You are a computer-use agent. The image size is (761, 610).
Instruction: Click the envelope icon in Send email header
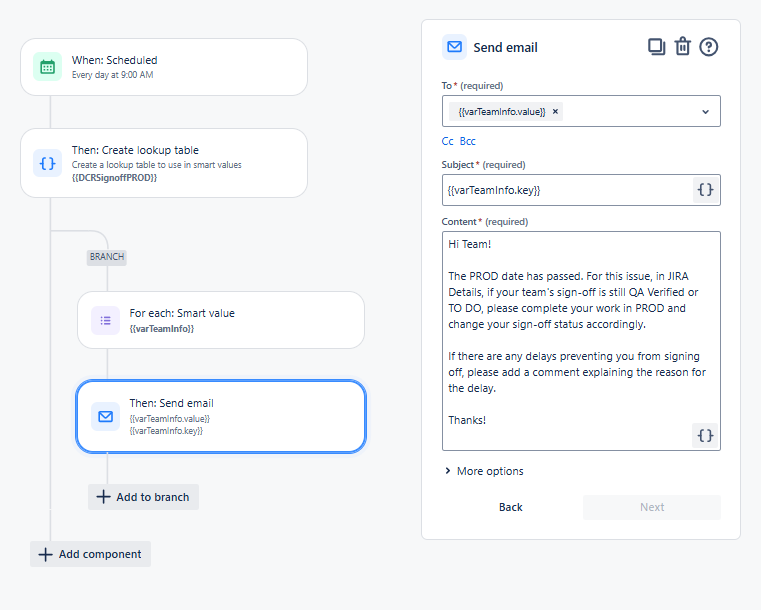(x=454, y=47)
